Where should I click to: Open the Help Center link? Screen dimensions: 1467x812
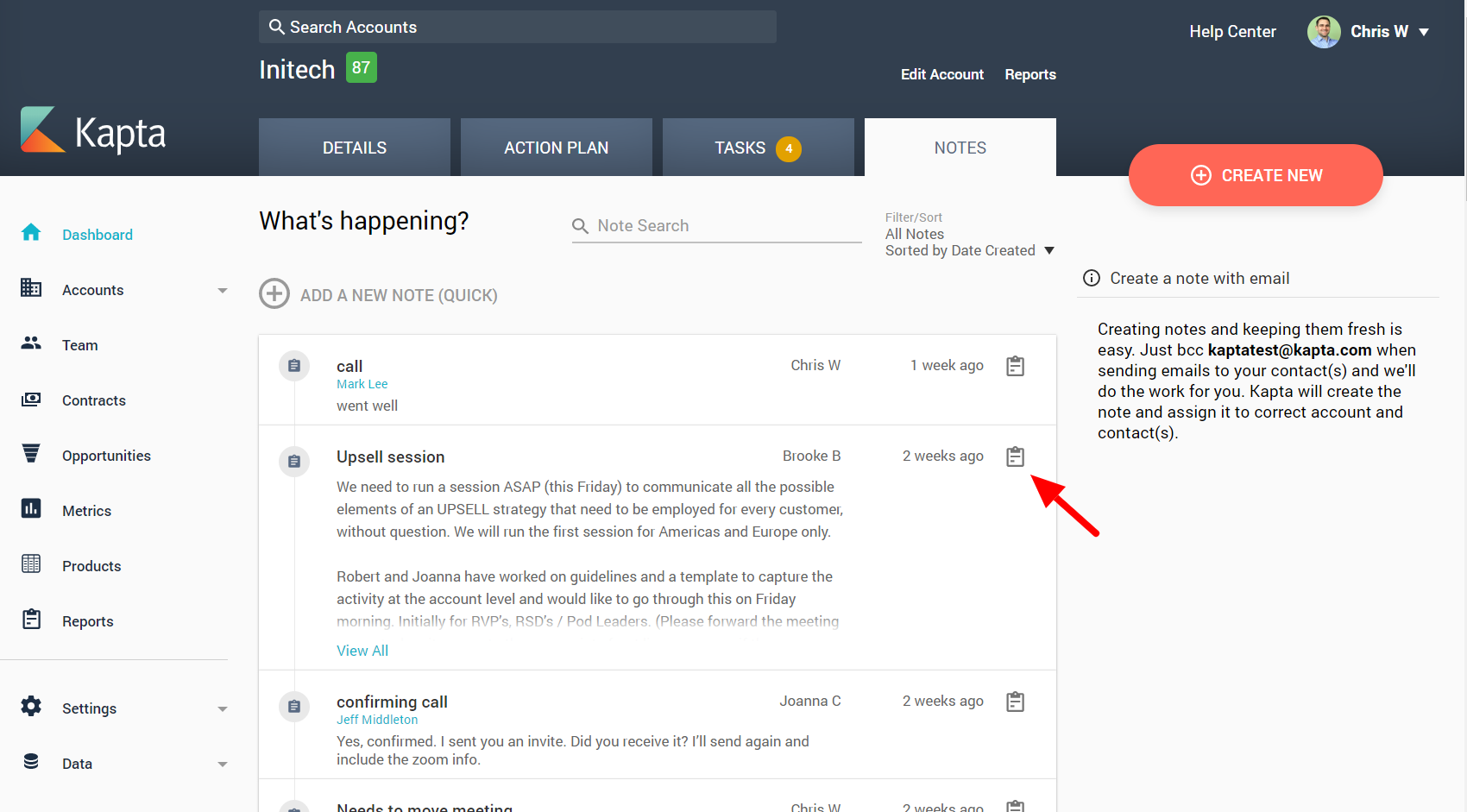(x=1232, y=32)
